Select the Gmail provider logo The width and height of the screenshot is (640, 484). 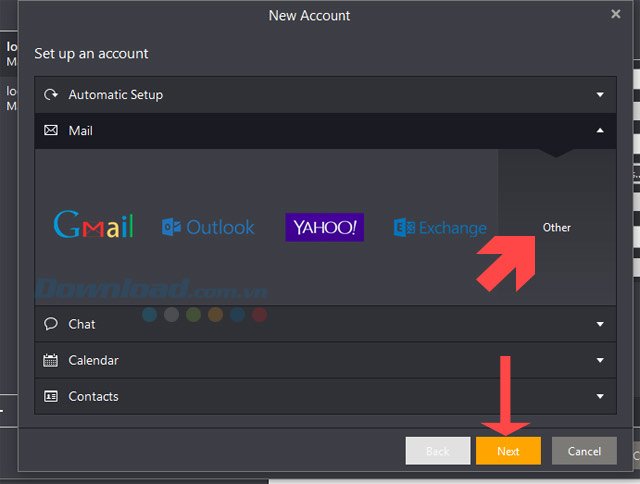93,224
